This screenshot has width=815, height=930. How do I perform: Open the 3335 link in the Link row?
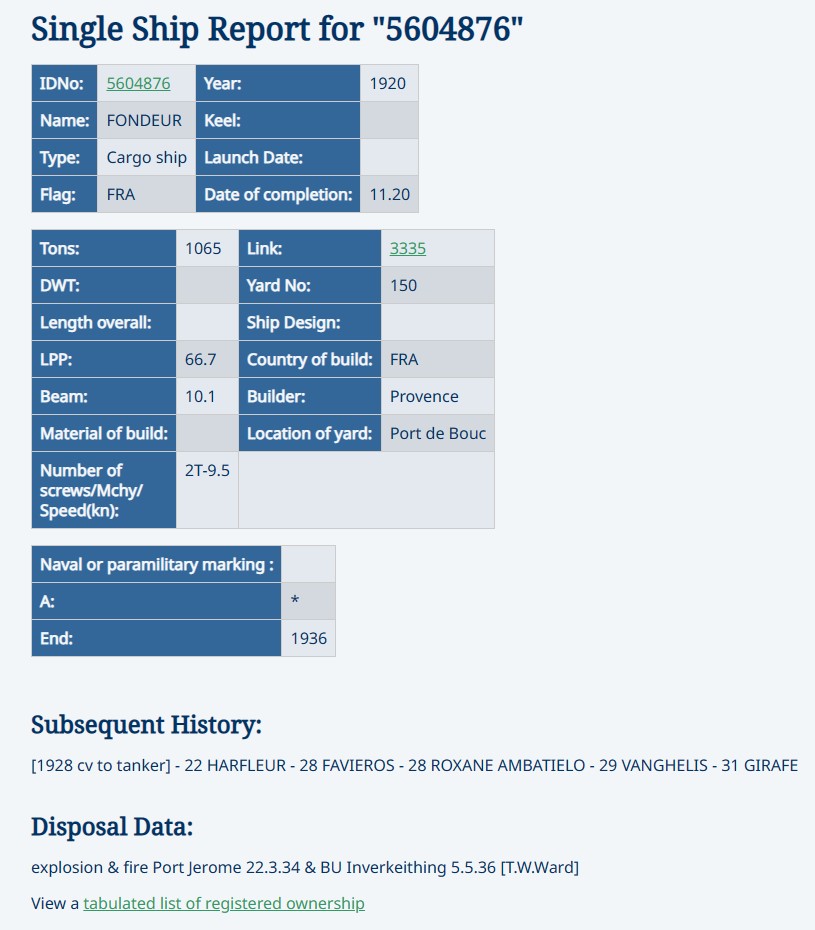pyautogui.click(x=407, y=249)
